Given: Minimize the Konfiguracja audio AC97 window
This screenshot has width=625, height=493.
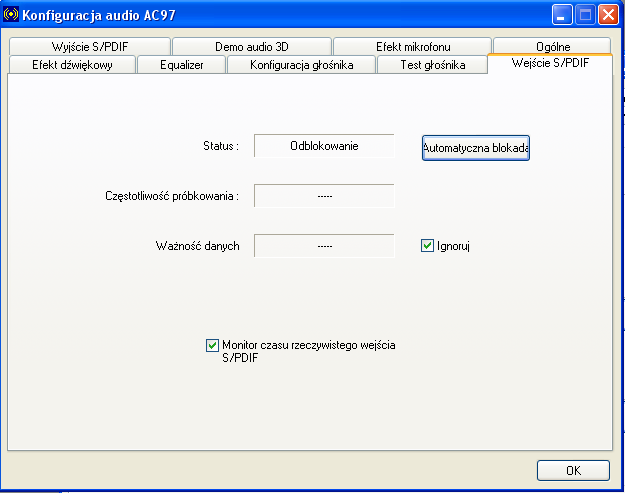Looking at the screenshot, I should pyautogui.click(x=562, y=15).
